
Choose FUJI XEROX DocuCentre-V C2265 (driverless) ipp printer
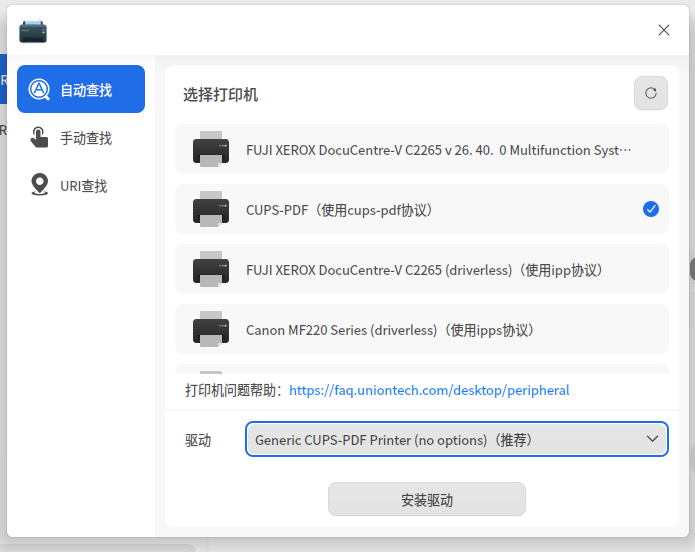(x=422, y=269)
